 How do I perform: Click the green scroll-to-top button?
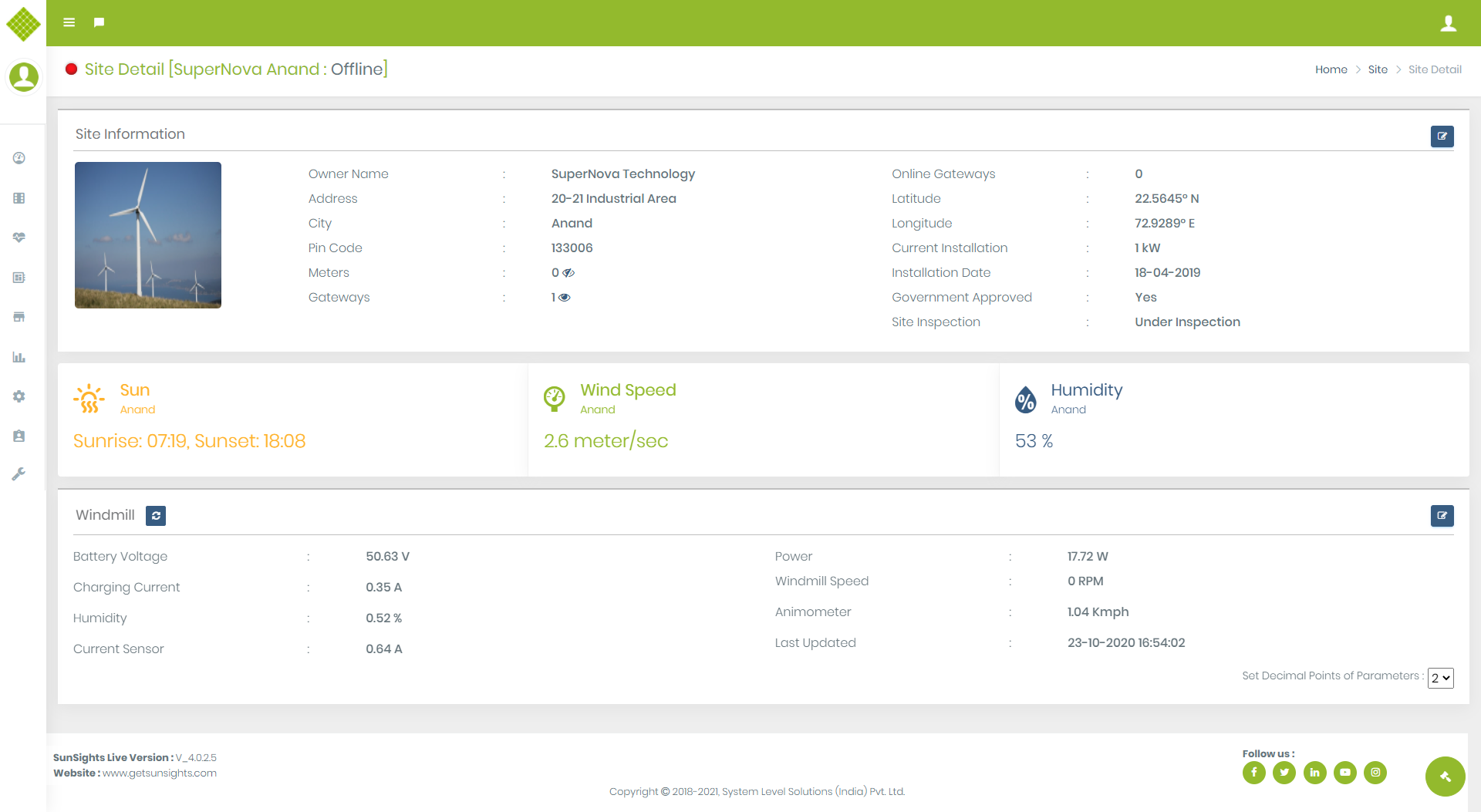click(1445, 777)
